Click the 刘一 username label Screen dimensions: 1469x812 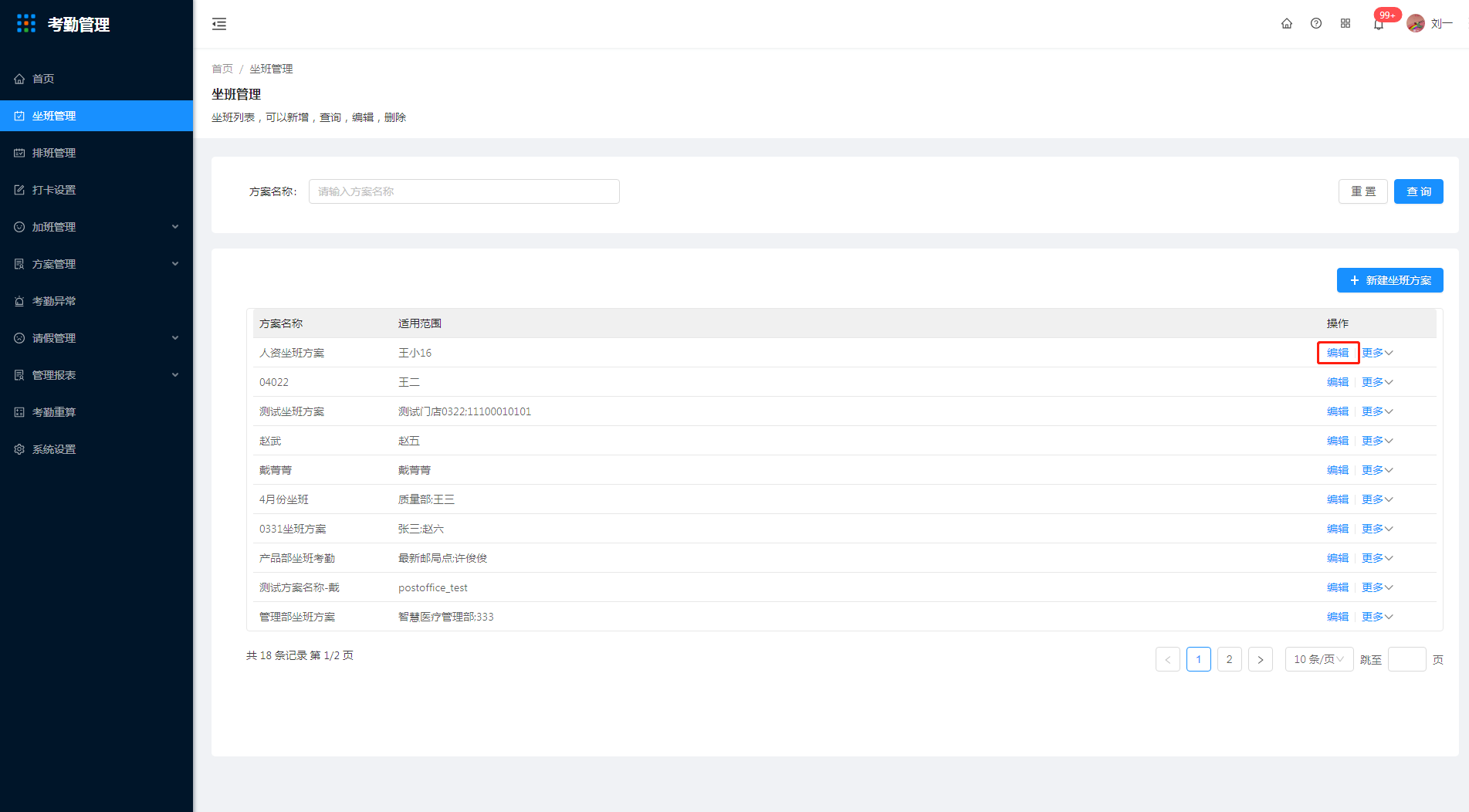pyautogui.click(x=1442, y=24)
